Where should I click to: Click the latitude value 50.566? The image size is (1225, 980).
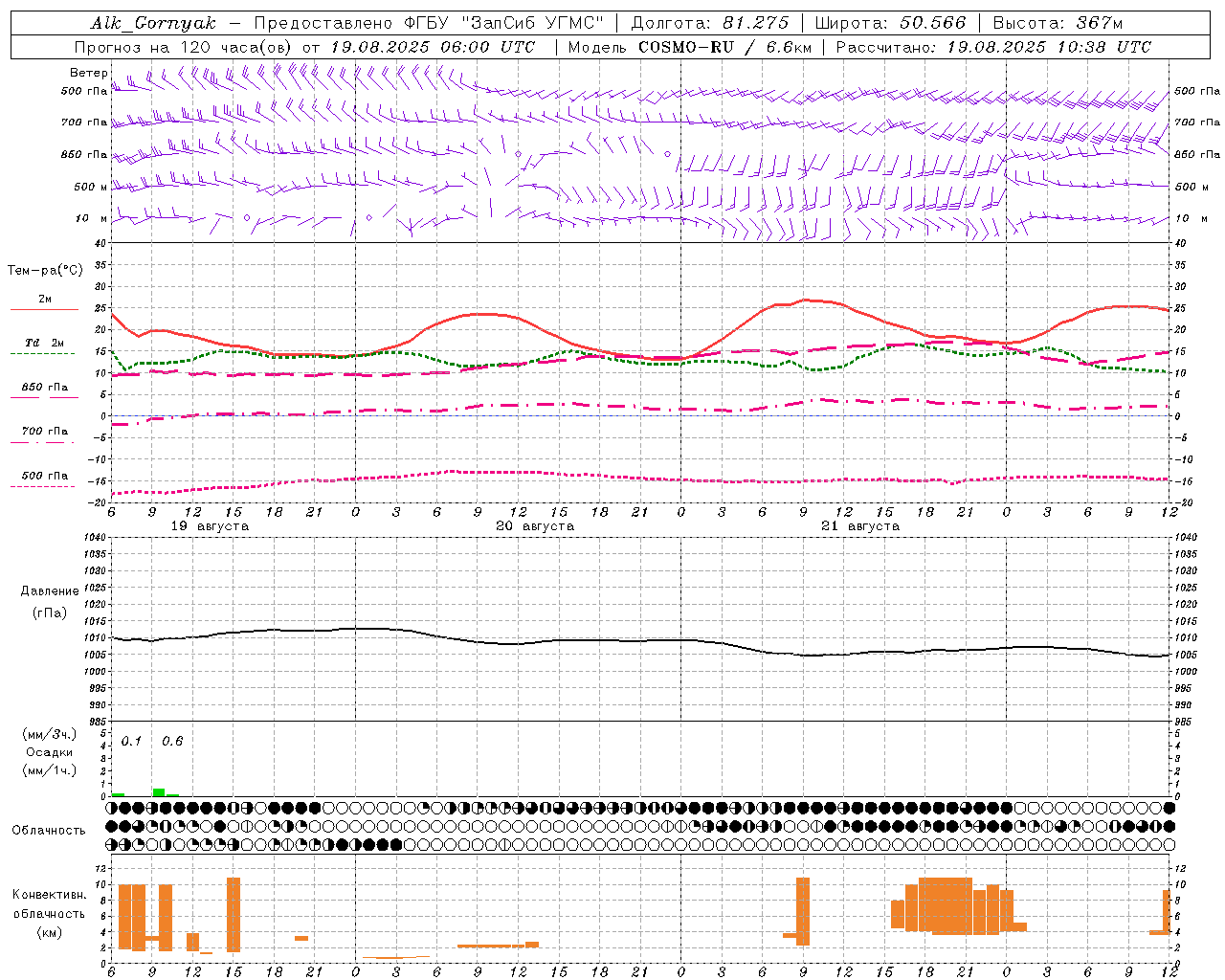932,23
